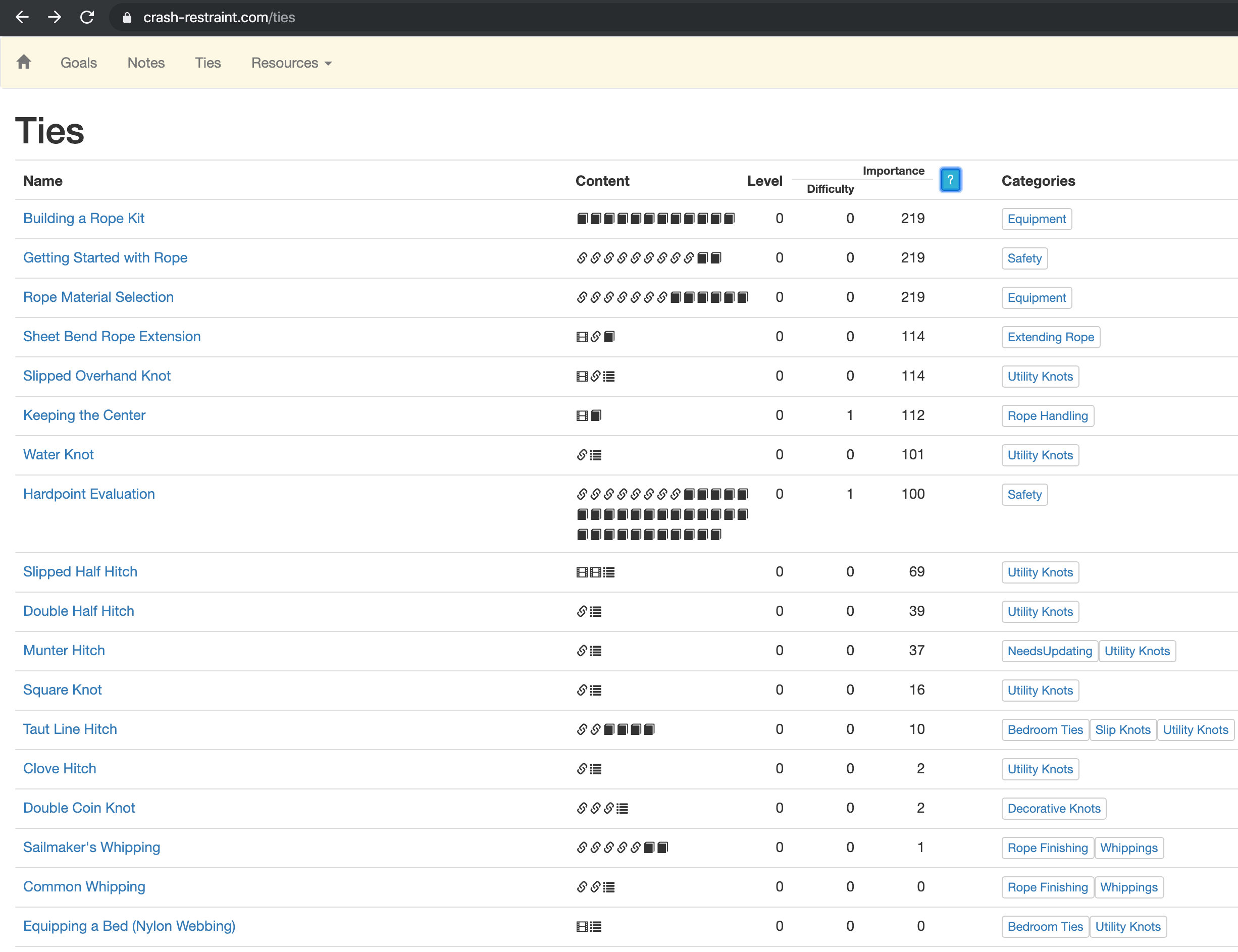
Task: Open Getting Started with Rope
Action: click(x=106, y=258)
